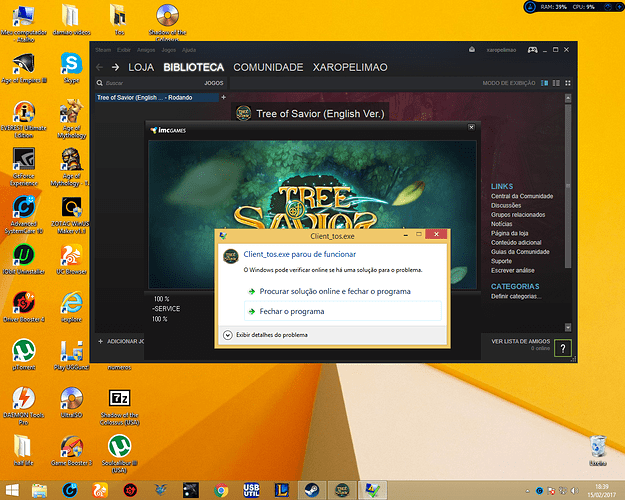Switch to grid view display mode

pyautogui.click(x=567, y=83)
